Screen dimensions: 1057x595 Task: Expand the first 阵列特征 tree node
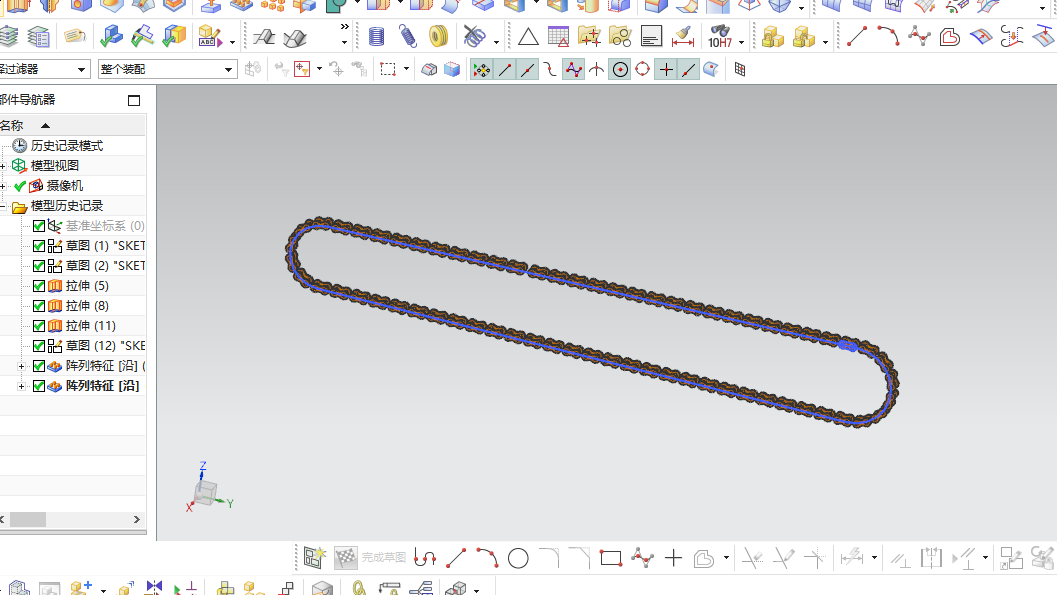tap(22, 367)
